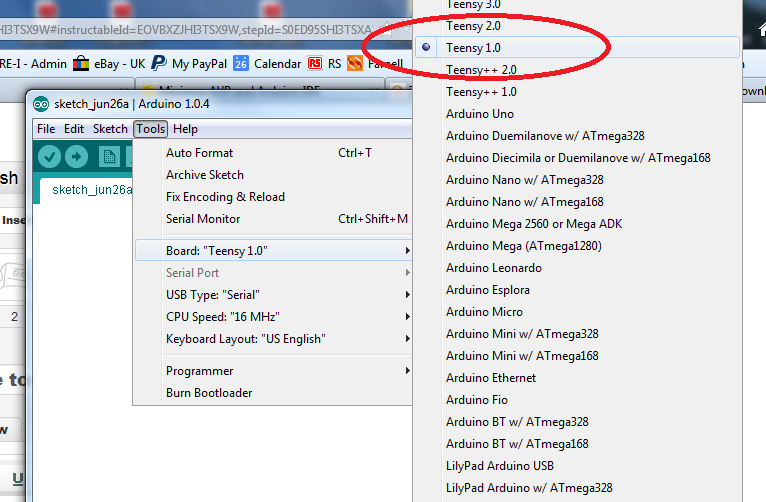Click the Arduino logo in title bar
The height and width of the screenshot is (502, 766).
[x=41, y=104]
